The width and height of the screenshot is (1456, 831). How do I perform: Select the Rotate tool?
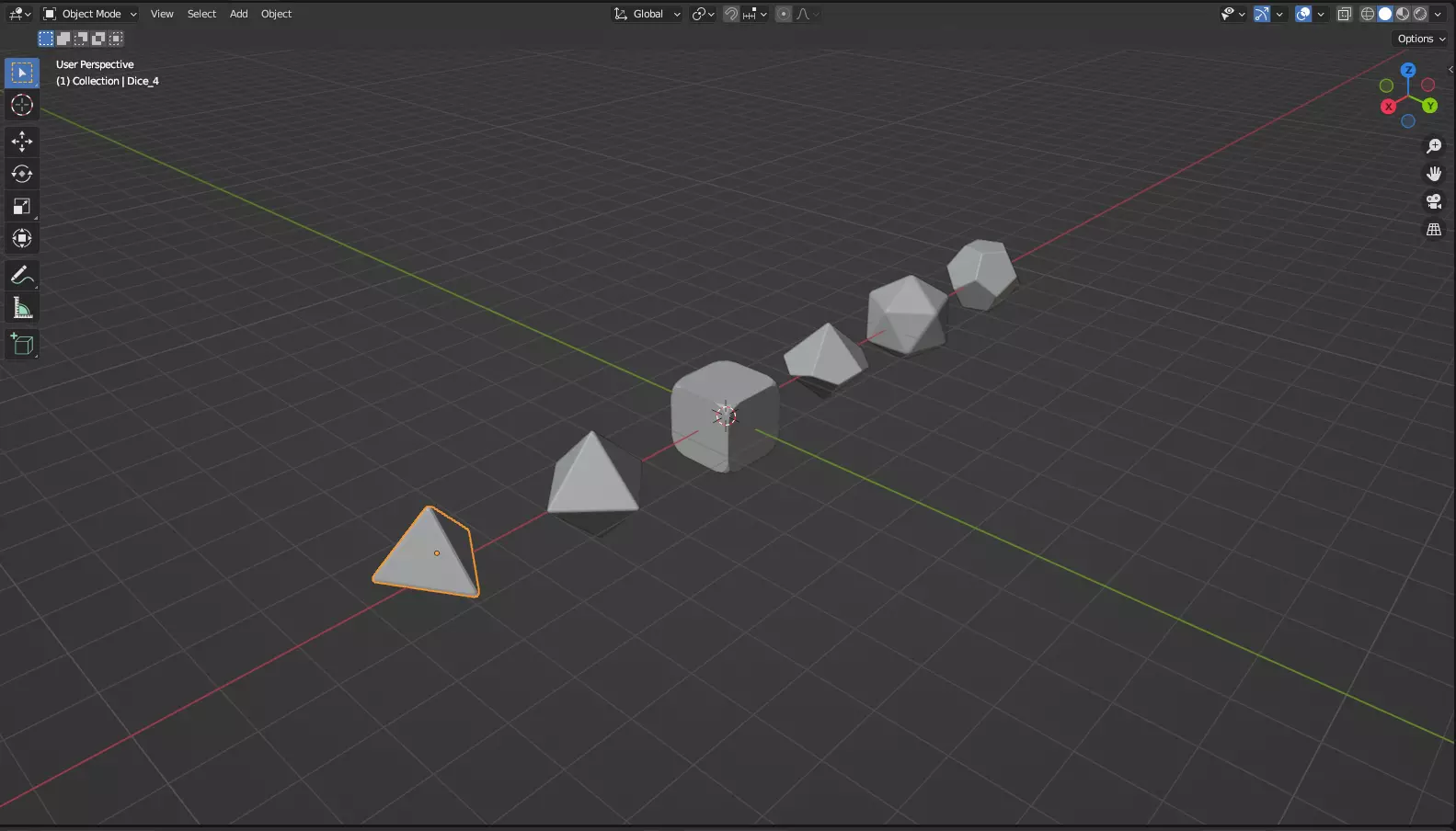click(x=22, y=174)
